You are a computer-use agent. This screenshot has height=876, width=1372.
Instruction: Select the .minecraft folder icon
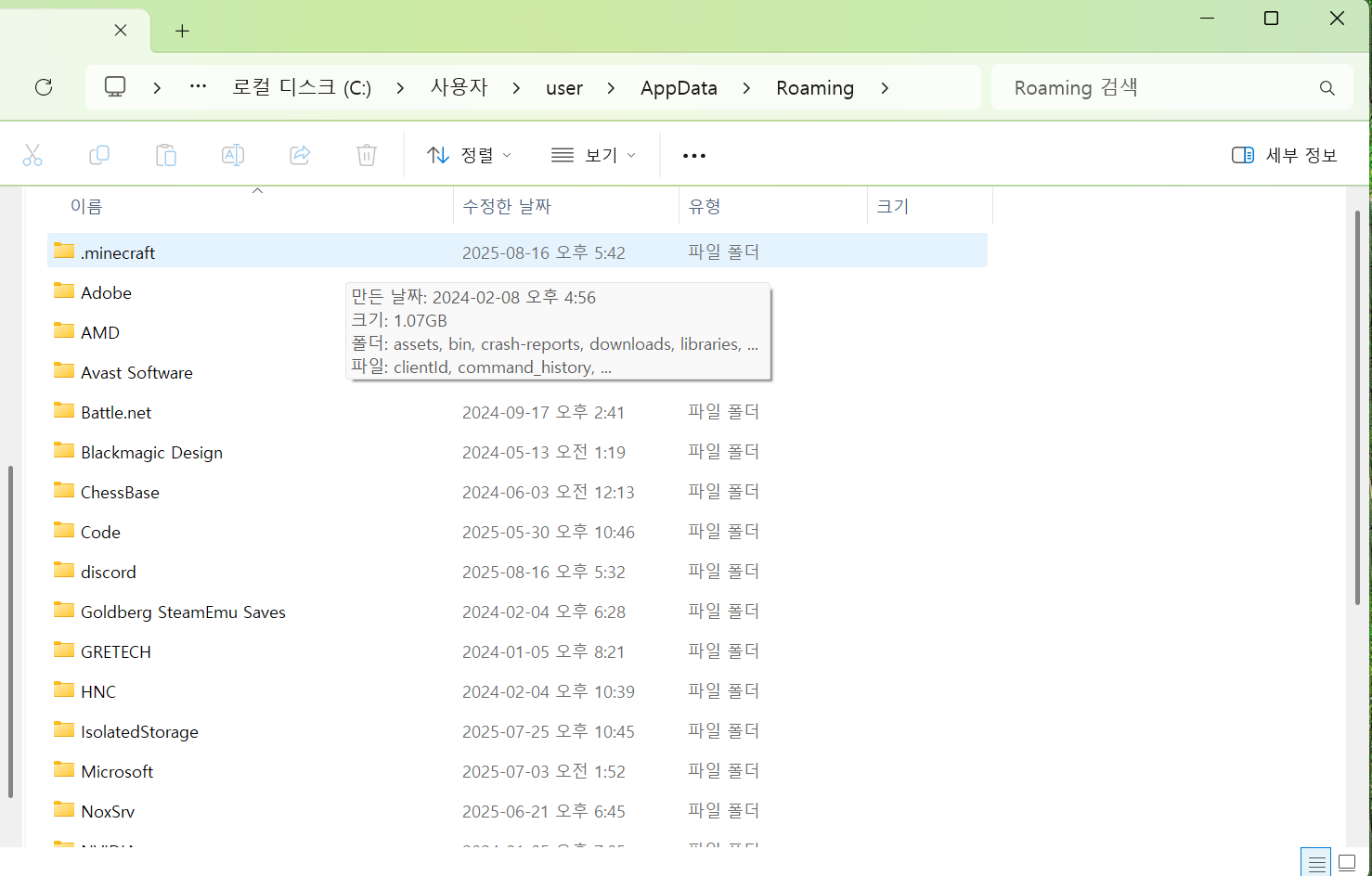pyautogui.click(x=64, y=251)
